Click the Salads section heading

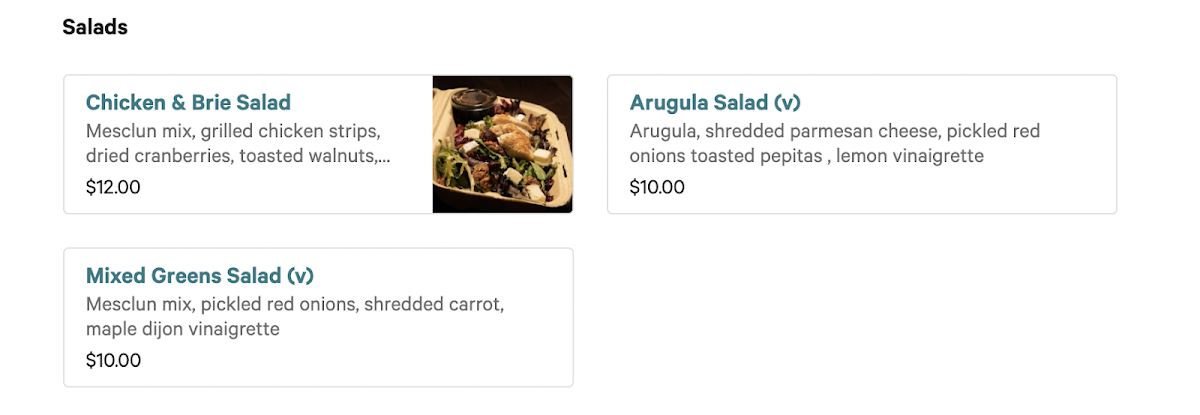coord(95,27)
